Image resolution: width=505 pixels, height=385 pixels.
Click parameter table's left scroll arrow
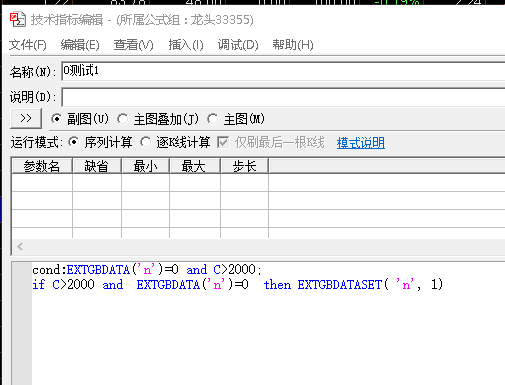[20, 246]
